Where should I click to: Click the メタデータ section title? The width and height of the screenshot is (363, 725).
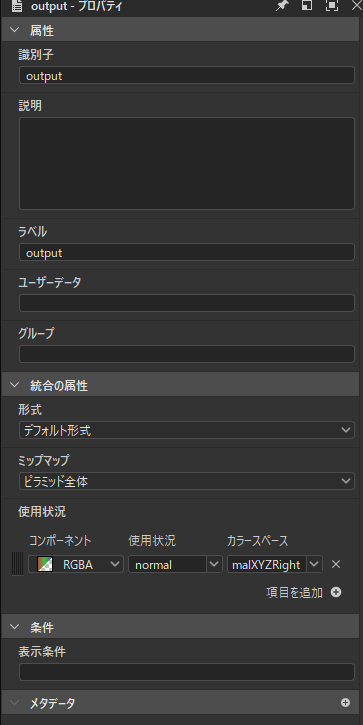click(52, 703)
